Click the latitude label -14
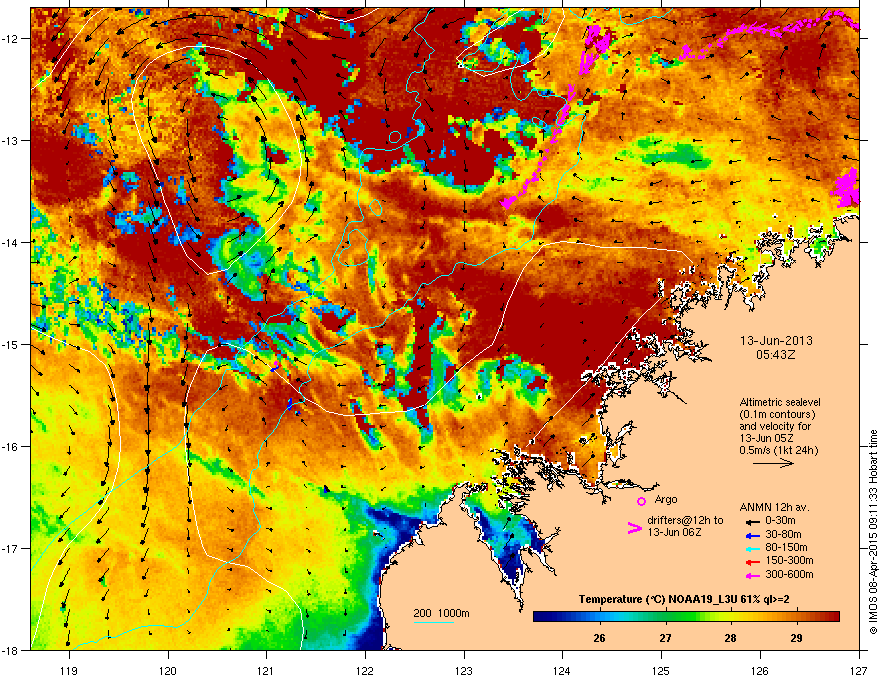 [x=11, y=243]
